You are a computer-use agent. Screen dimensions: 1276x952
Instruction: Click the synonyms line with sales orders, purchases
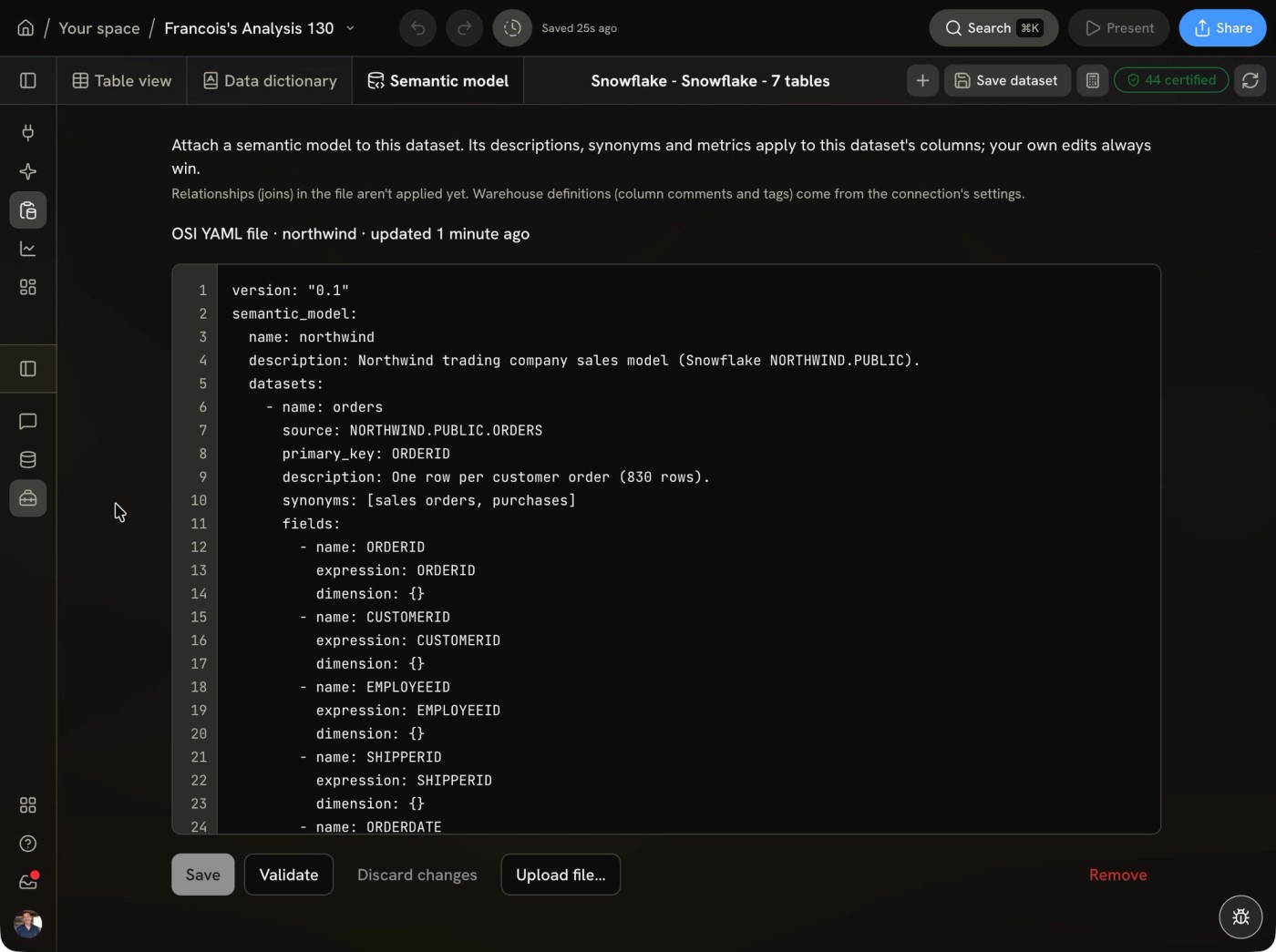click(429, 500)
